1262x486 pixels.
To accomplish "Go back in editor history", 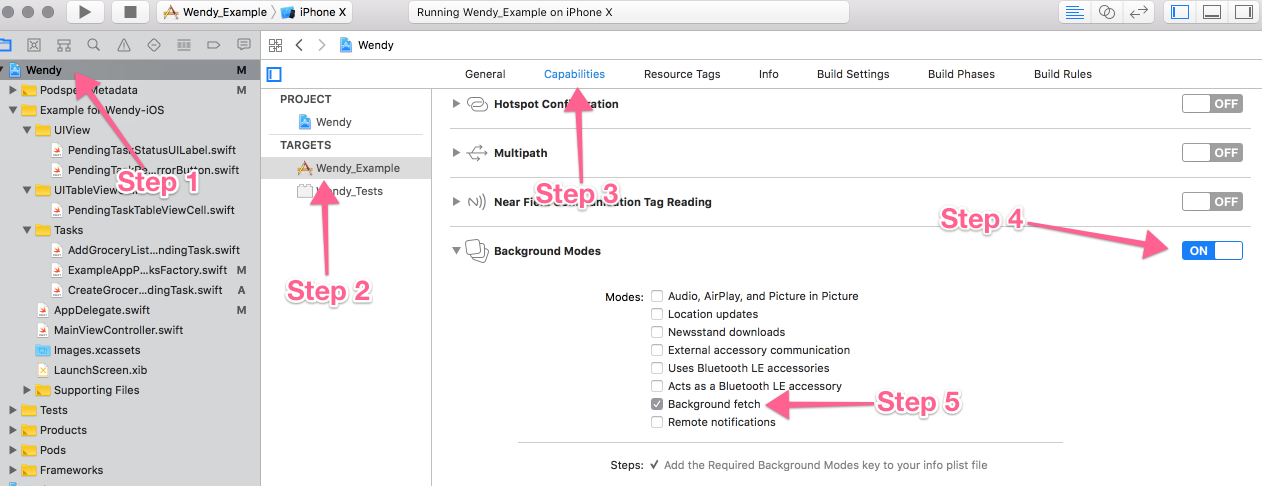I will pyautogui.click(x=300, y=45).
